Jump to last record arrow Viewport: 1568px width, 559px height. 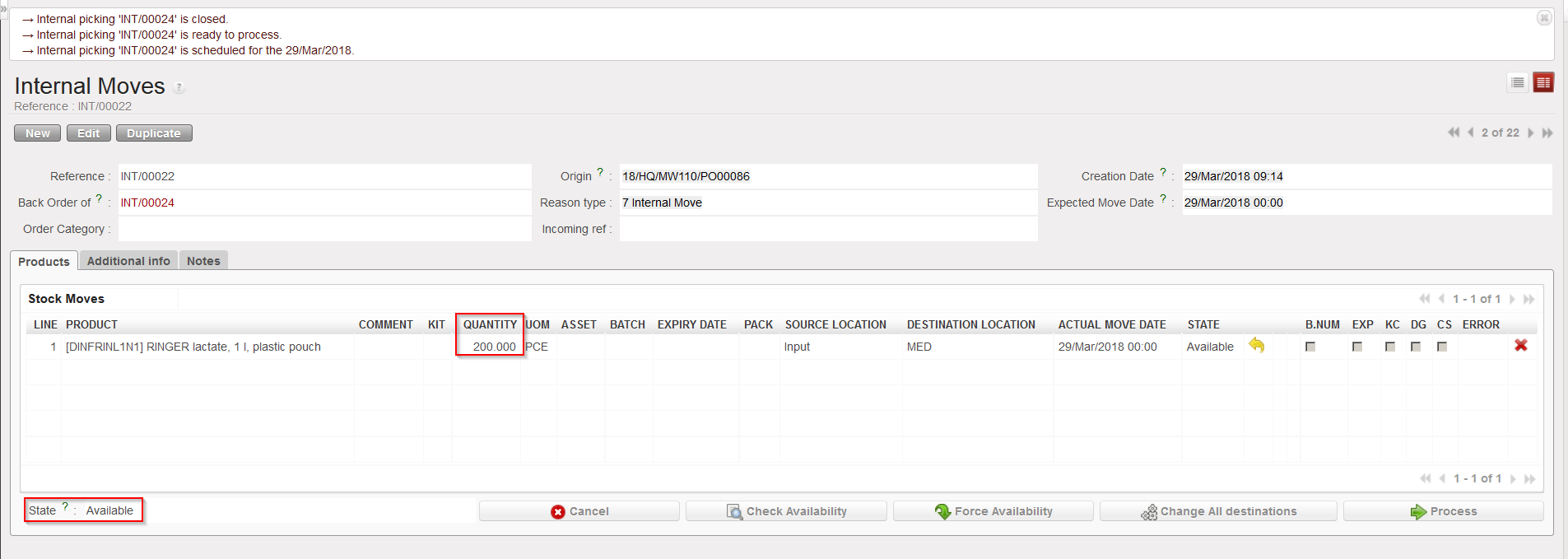1547,133
